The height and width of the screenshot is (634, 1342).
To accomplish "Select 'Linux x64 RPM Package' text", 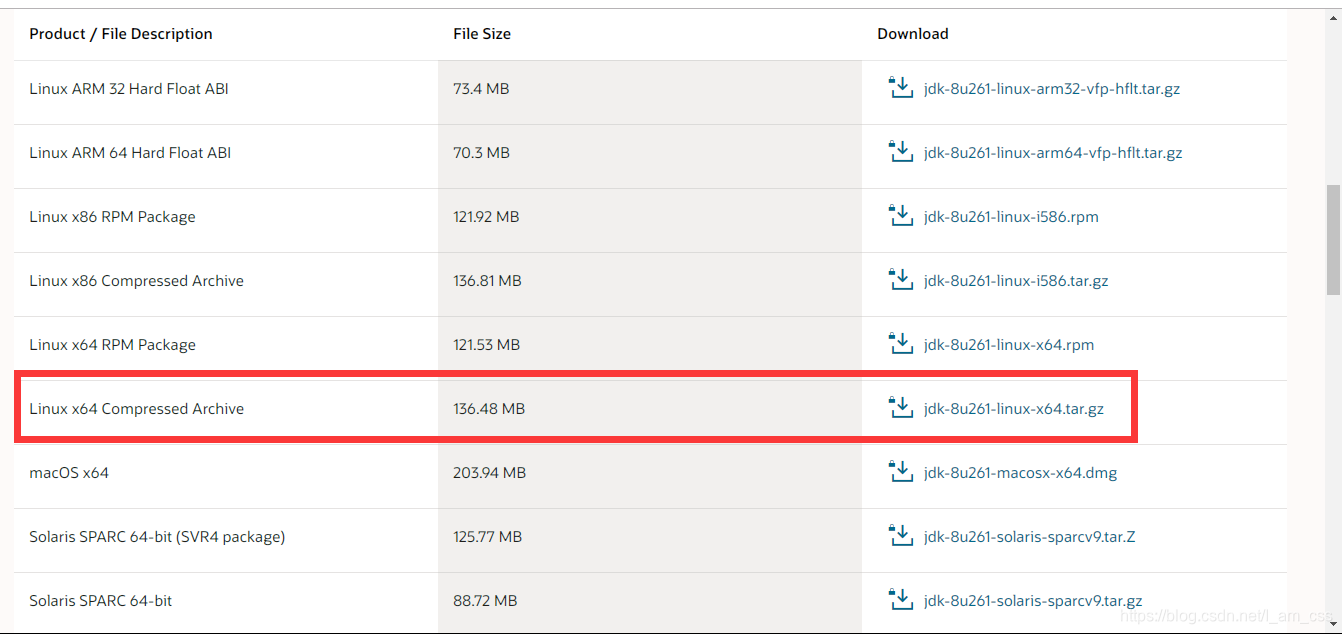I will 112,345.
